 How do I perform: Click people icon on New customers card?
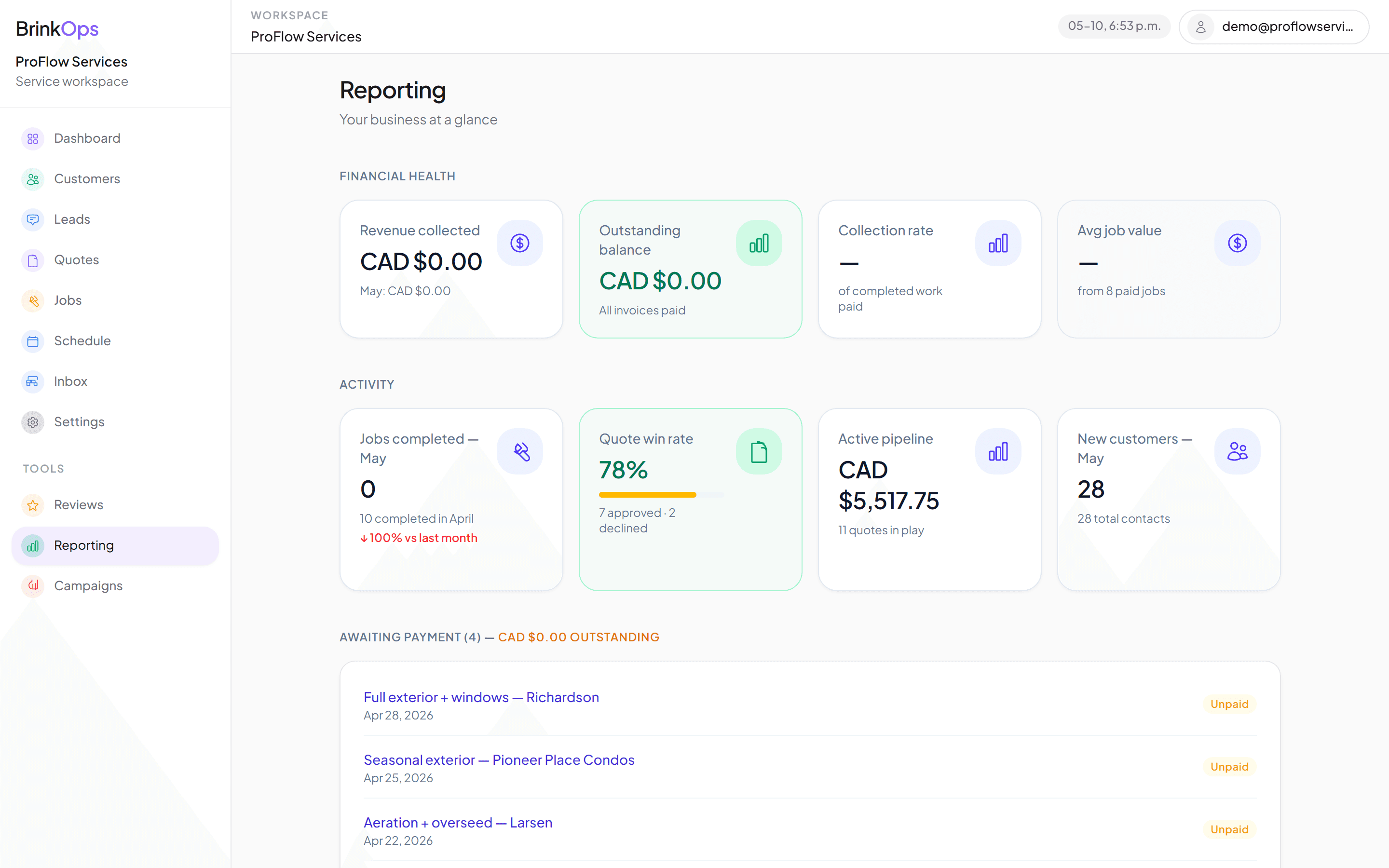pos(1237,451)
